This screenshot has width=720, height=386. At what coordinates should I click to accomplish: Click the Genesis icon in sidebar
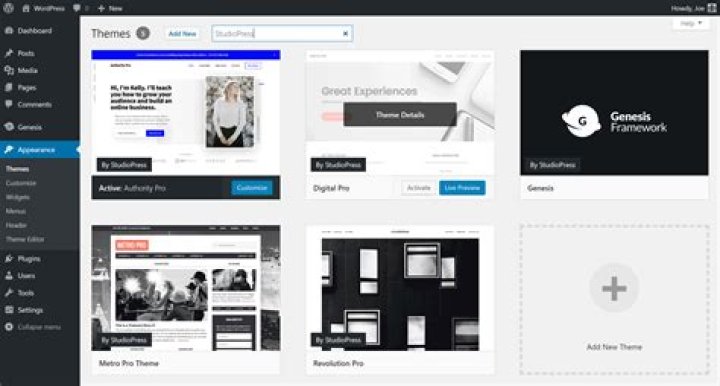pyautogui.click(x=9, y=127)
